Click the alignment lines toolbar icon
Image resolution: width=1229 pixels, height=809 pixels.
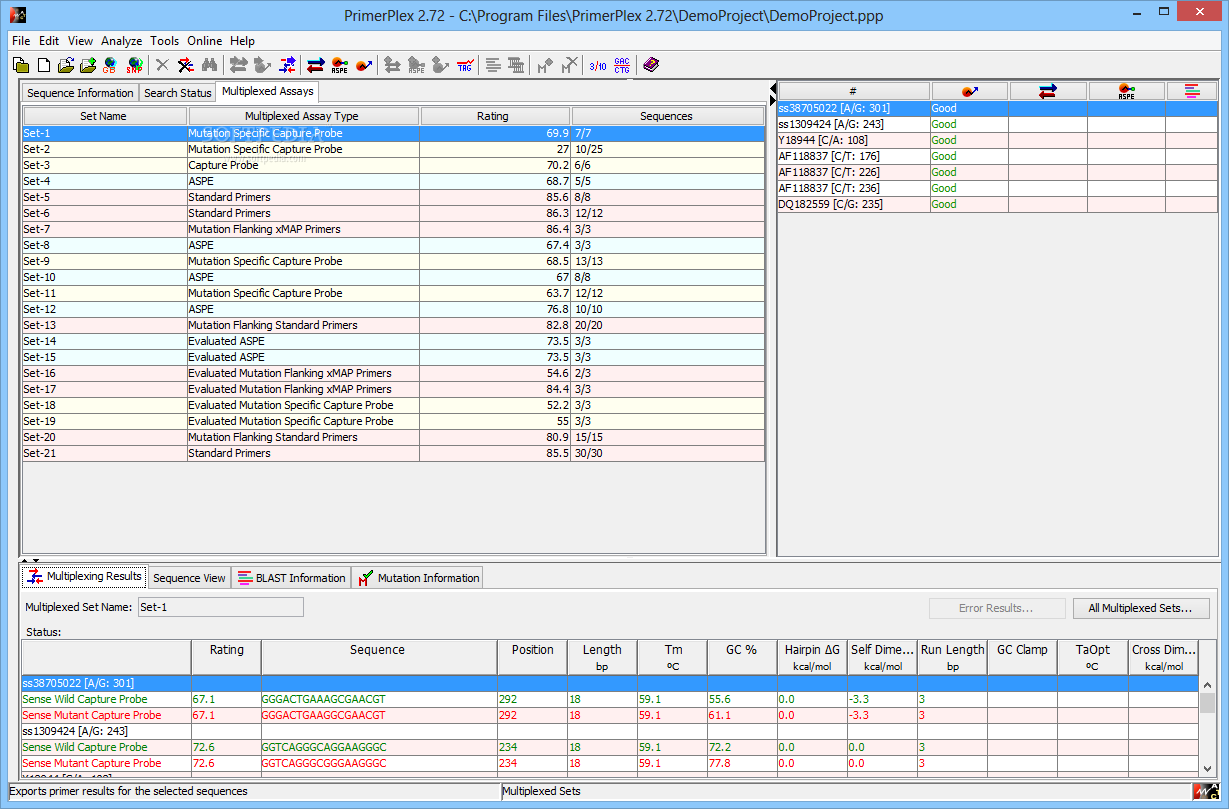[493, 65]
